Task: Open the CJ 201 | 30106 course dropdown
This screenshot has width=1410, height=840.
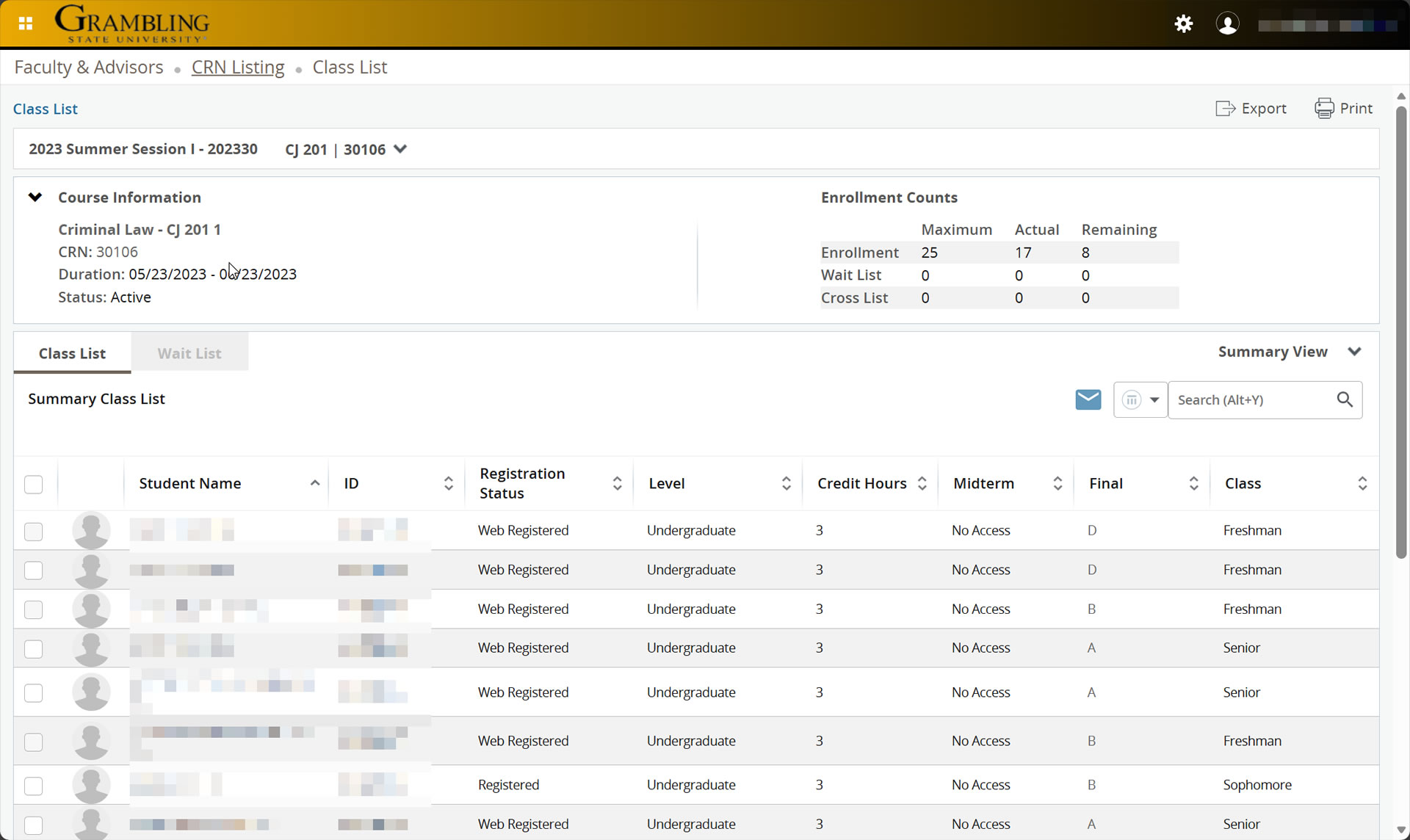Action: (x=399, y=149)
